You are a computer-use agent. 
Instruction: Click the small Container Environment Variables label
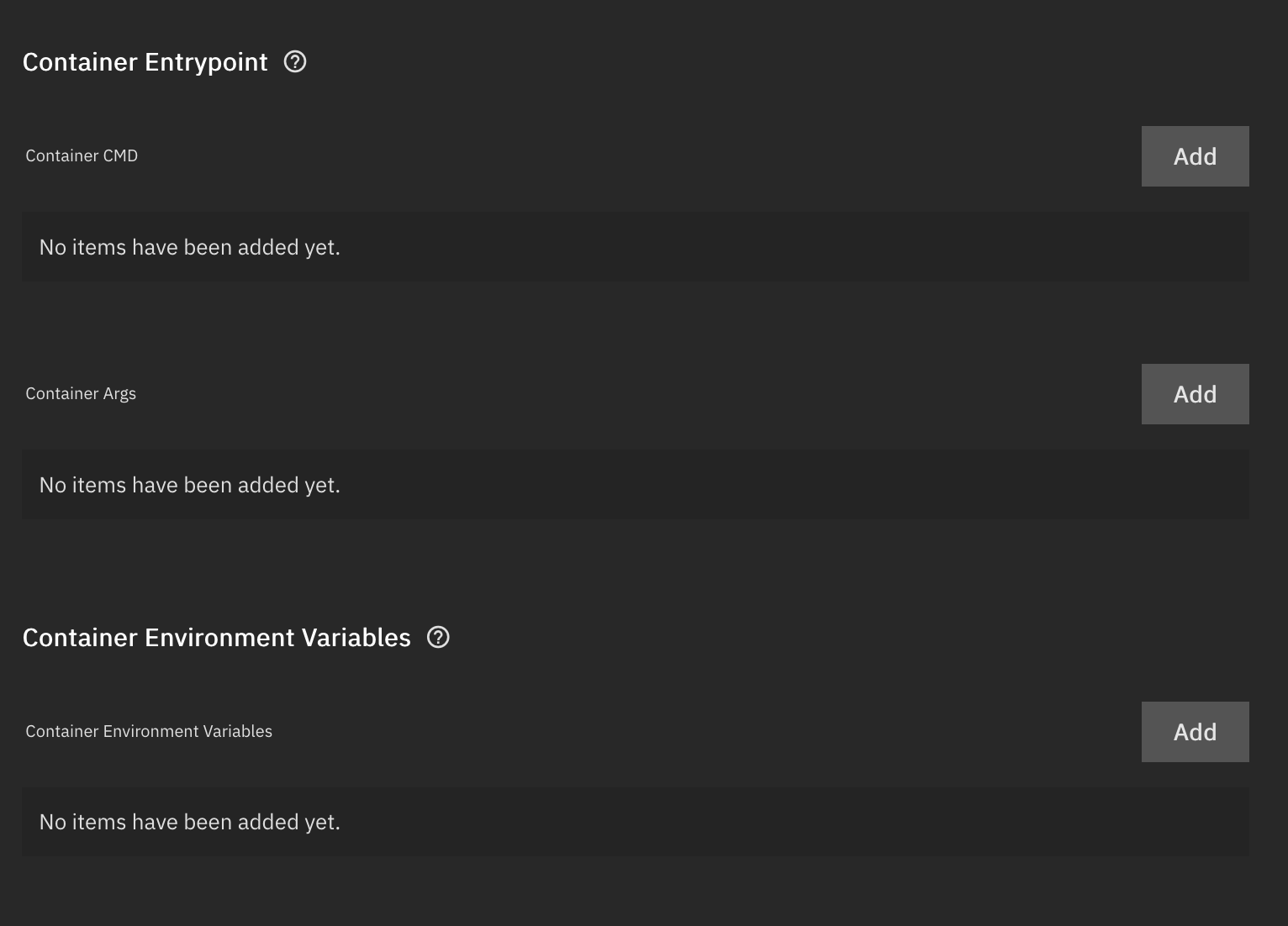click(149, 731)
